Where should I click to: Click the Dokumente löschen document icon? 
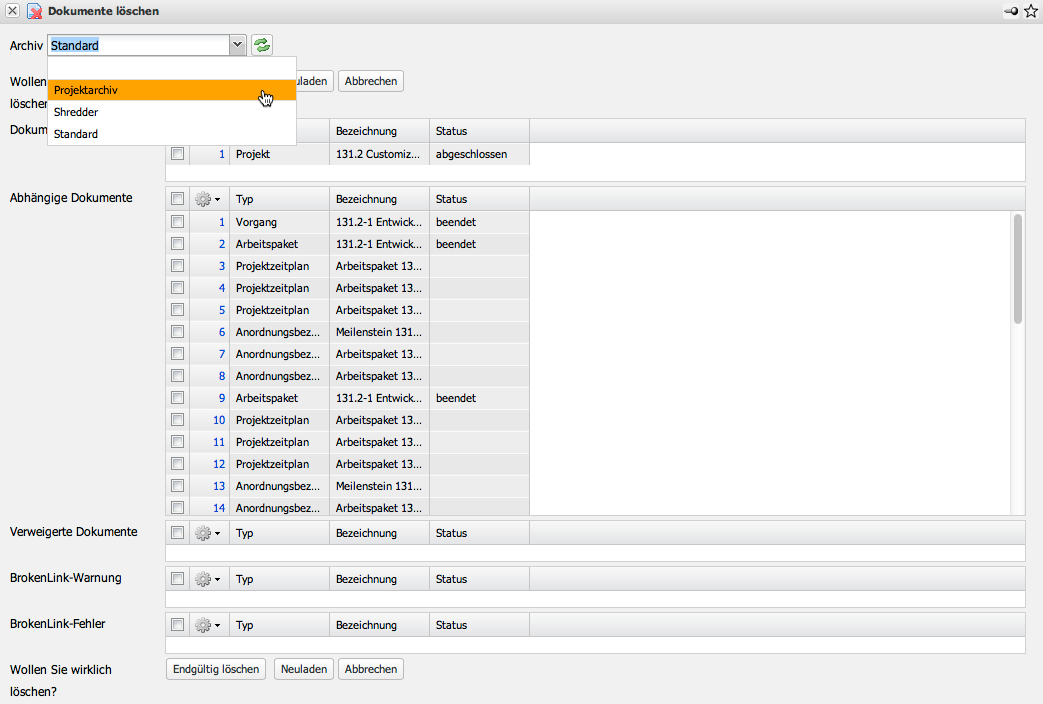point(34,11)
